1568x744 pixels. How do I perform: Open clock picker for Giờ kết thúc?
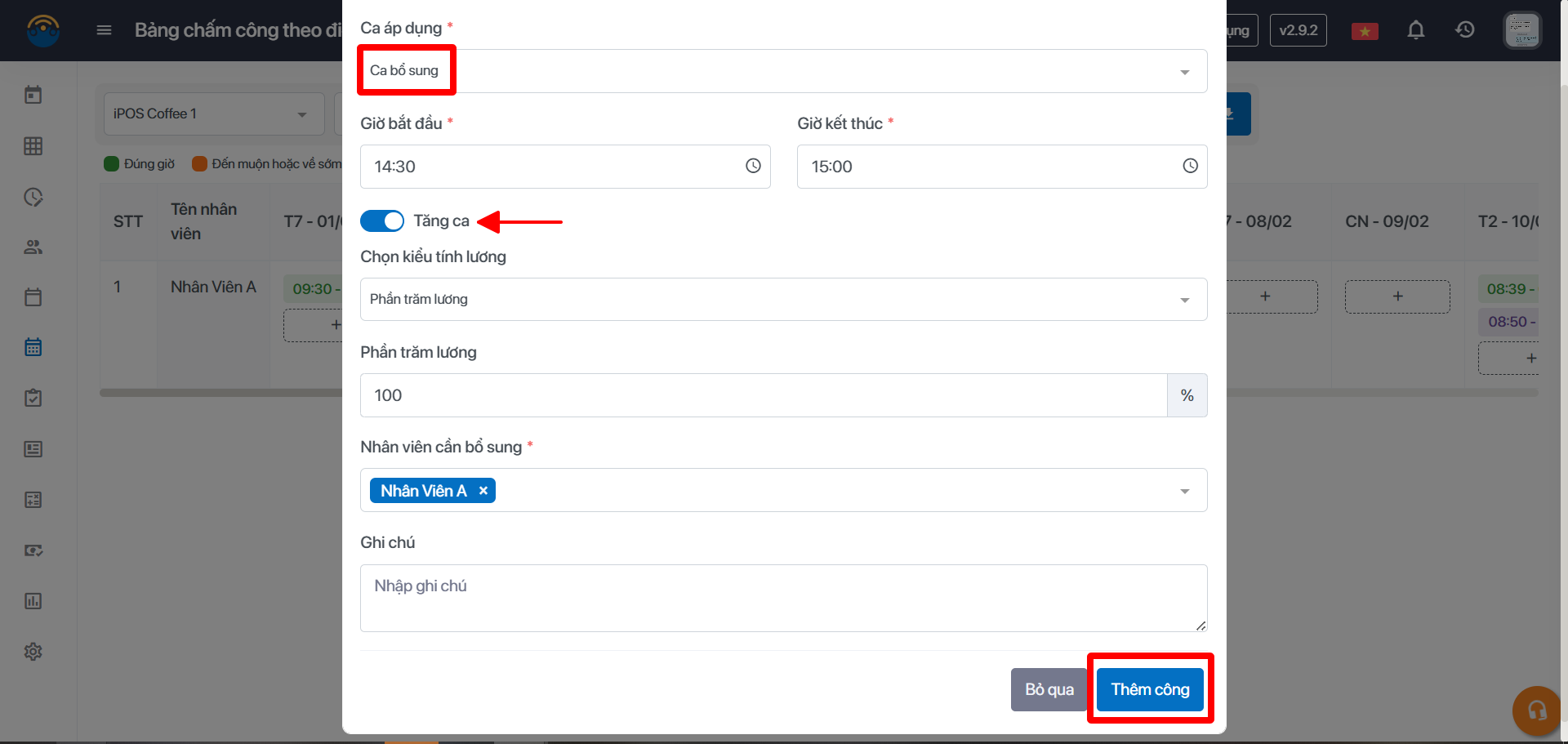(1190, 167)
